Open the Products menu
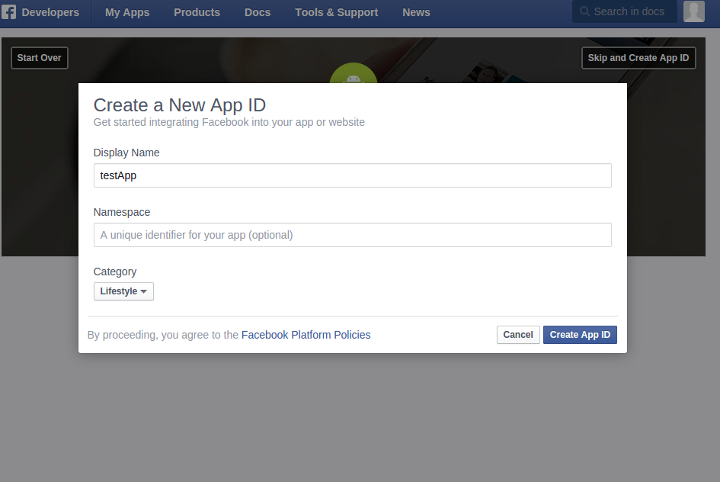This screenshot has height=482, width=720. point(197,12)
